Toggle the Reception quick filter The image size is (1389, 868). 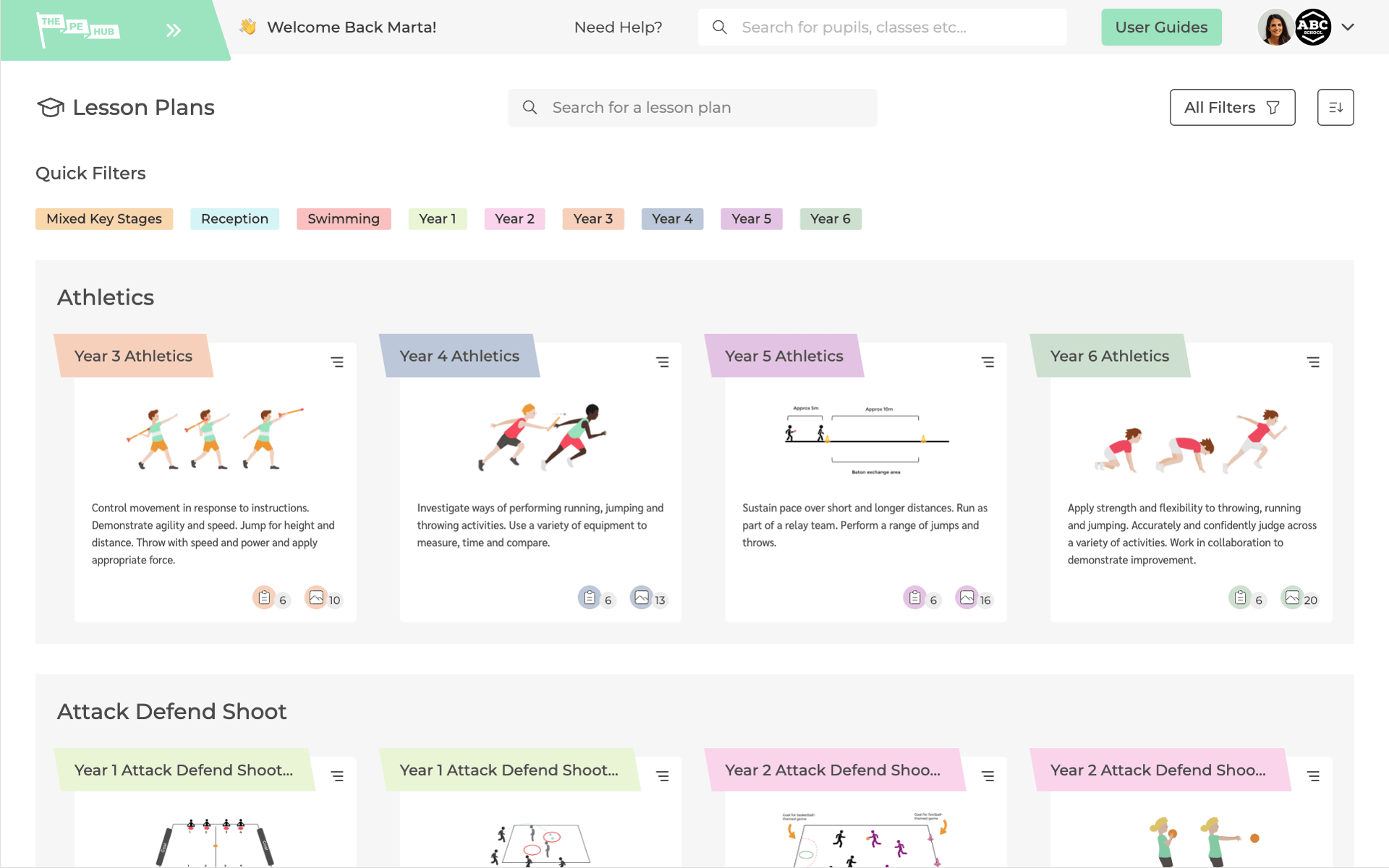click(x=234, y=218)
